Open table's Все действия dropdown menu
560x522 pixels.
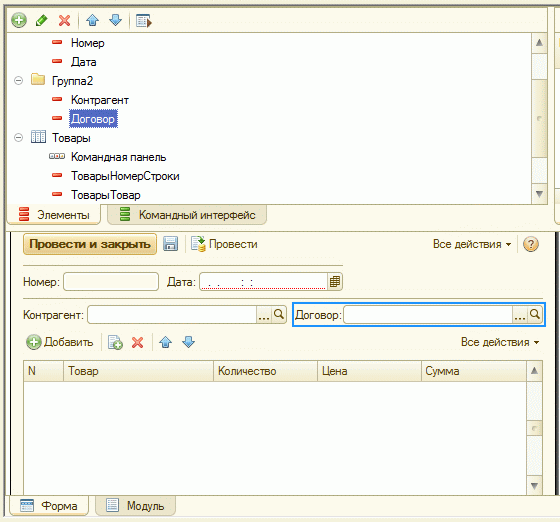click(500, 342)
